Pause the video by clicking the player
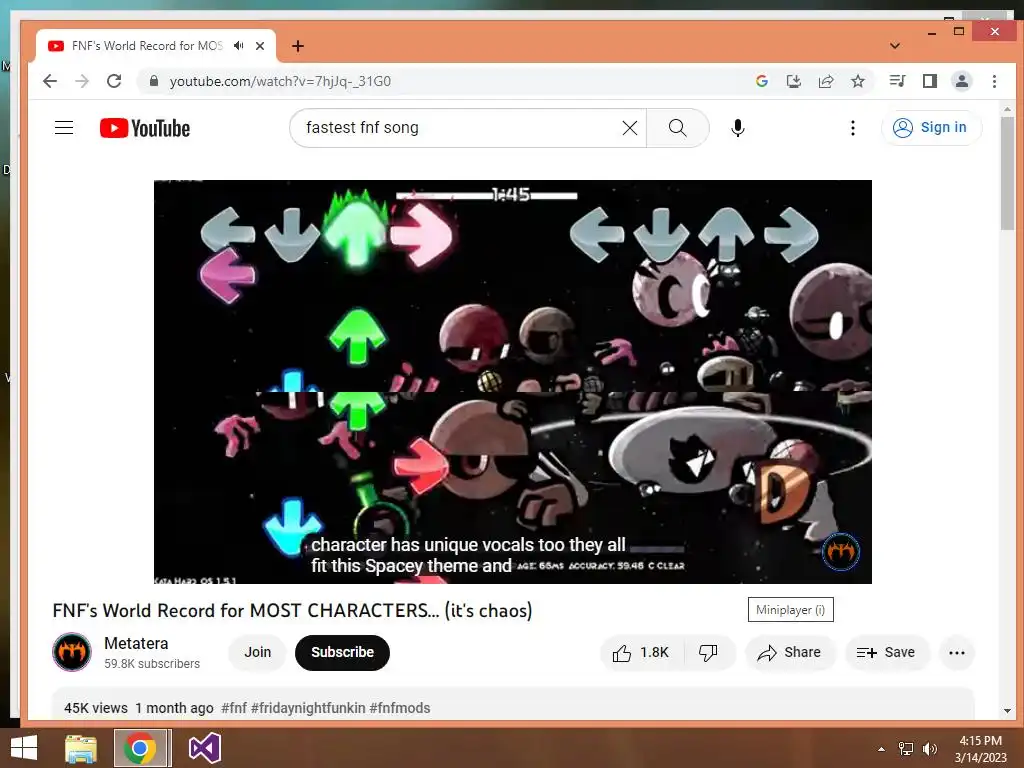The image size is (1024, 768). click(513, 381)
